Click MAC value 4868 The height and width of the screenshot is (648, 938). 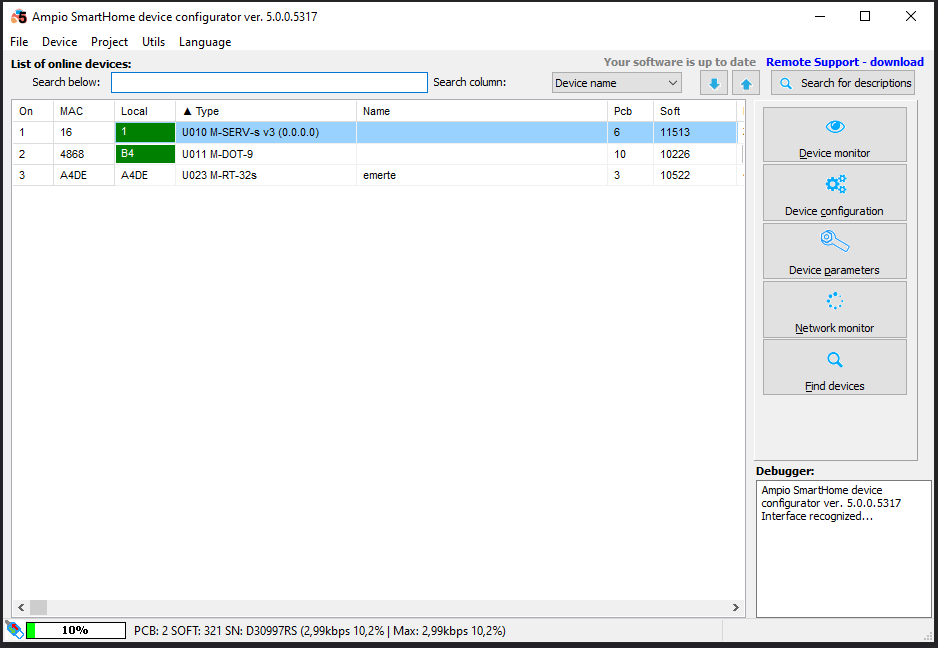[72, 154]
